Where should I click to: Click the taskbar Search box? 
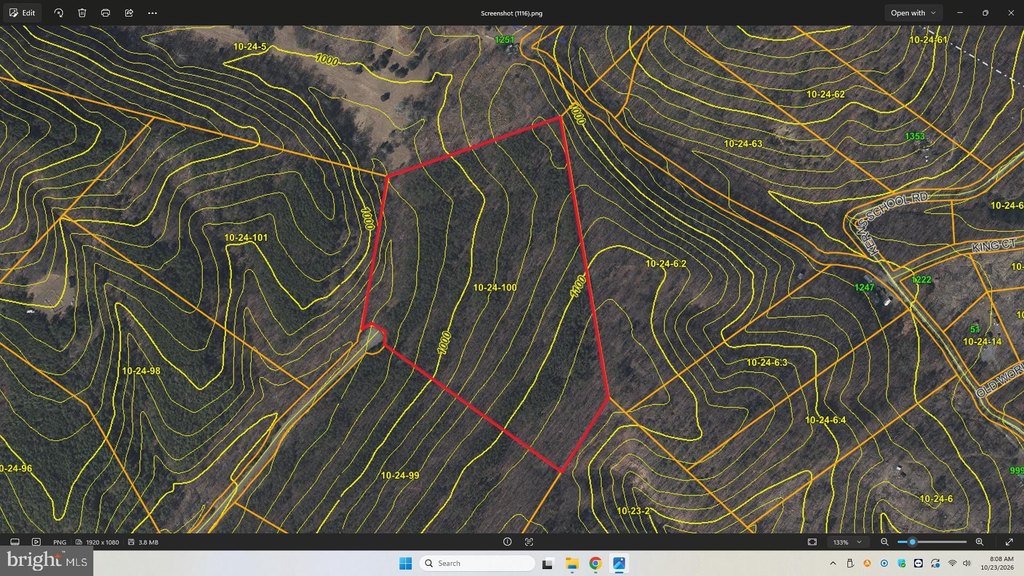click(477, 563)
